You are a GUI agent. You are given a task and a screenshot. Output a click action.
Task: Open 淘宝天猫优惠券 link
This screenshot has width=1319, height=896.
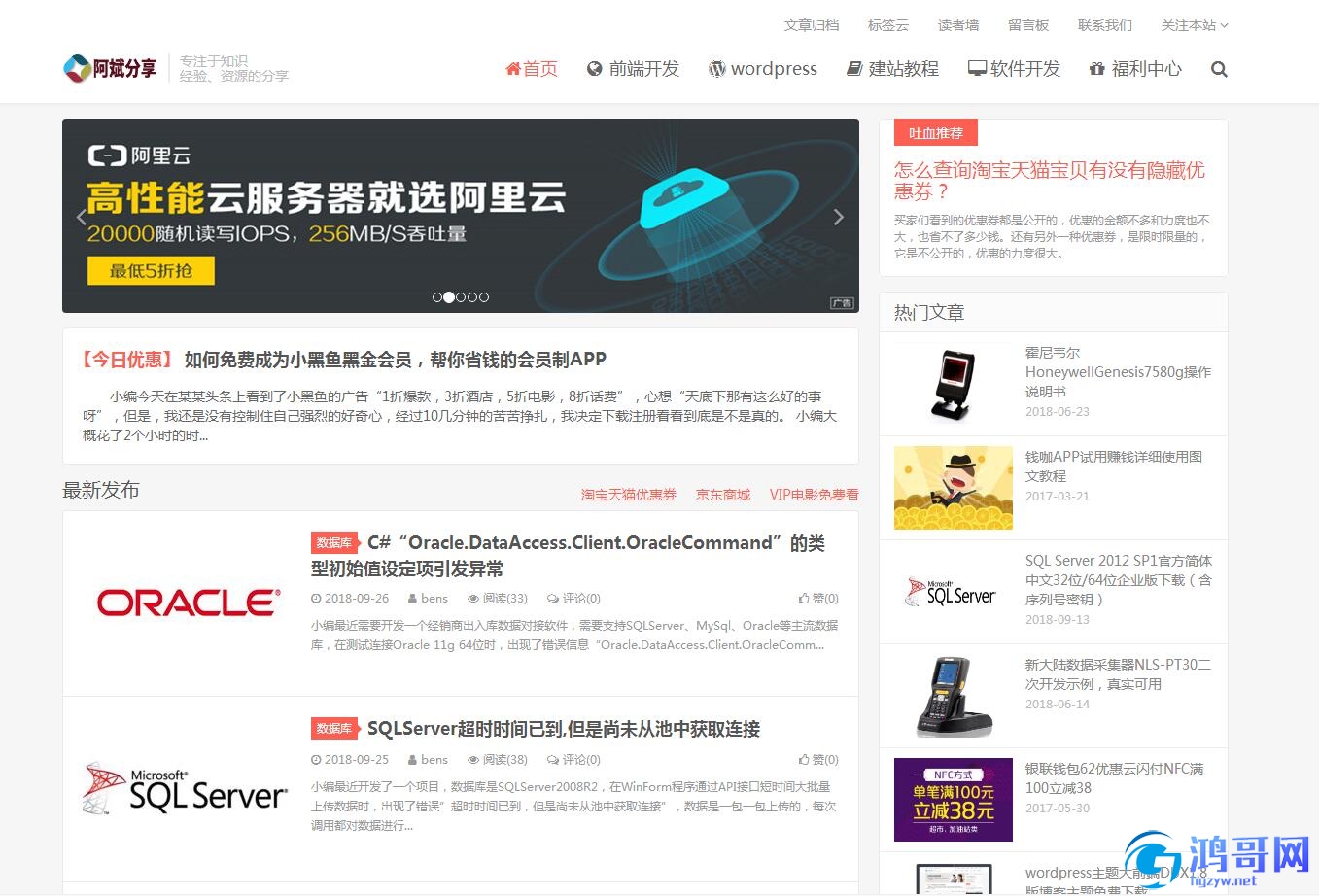pos(629,495)
